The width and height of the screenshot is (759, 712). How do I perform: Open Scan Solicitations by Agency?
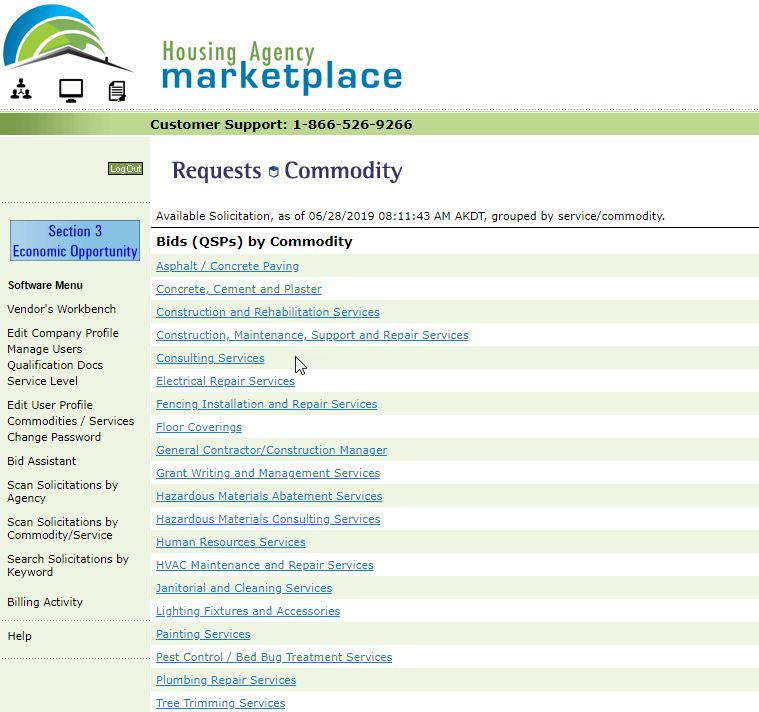[x=62, y=491]
